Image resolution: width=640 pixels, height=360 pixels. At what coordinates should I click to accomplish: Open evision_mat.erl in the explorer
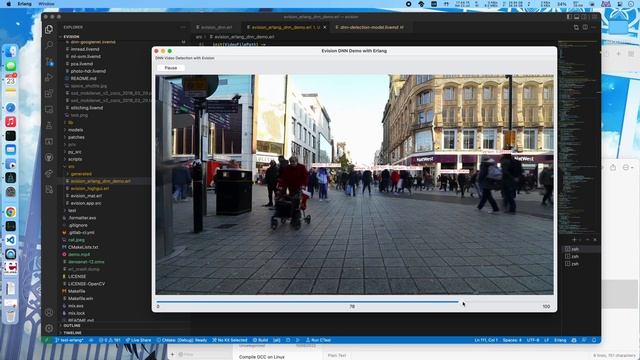pyautogui.click(x=86, y=196)
